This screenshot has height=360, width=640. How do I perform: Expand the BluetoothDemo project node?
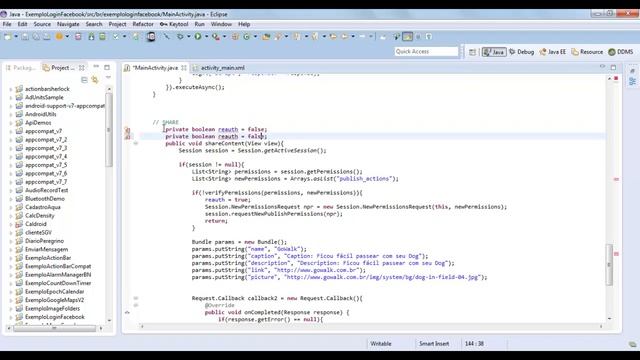point(11,199)
